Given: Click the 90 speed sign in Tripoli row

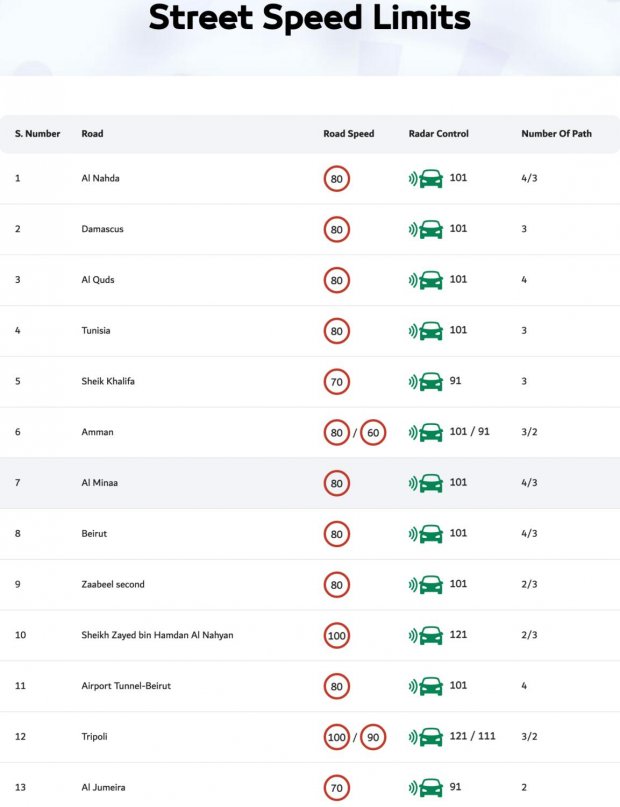Looking at the screenshot, I should click(x=373, y=737).
